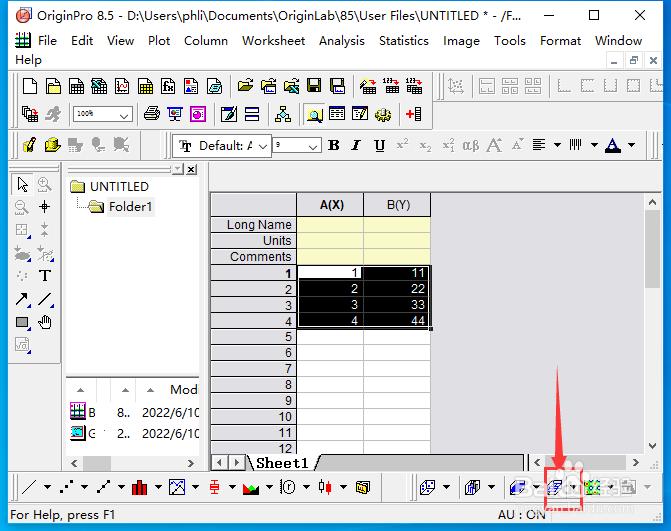Expand the Line plot type arrow

47,487
